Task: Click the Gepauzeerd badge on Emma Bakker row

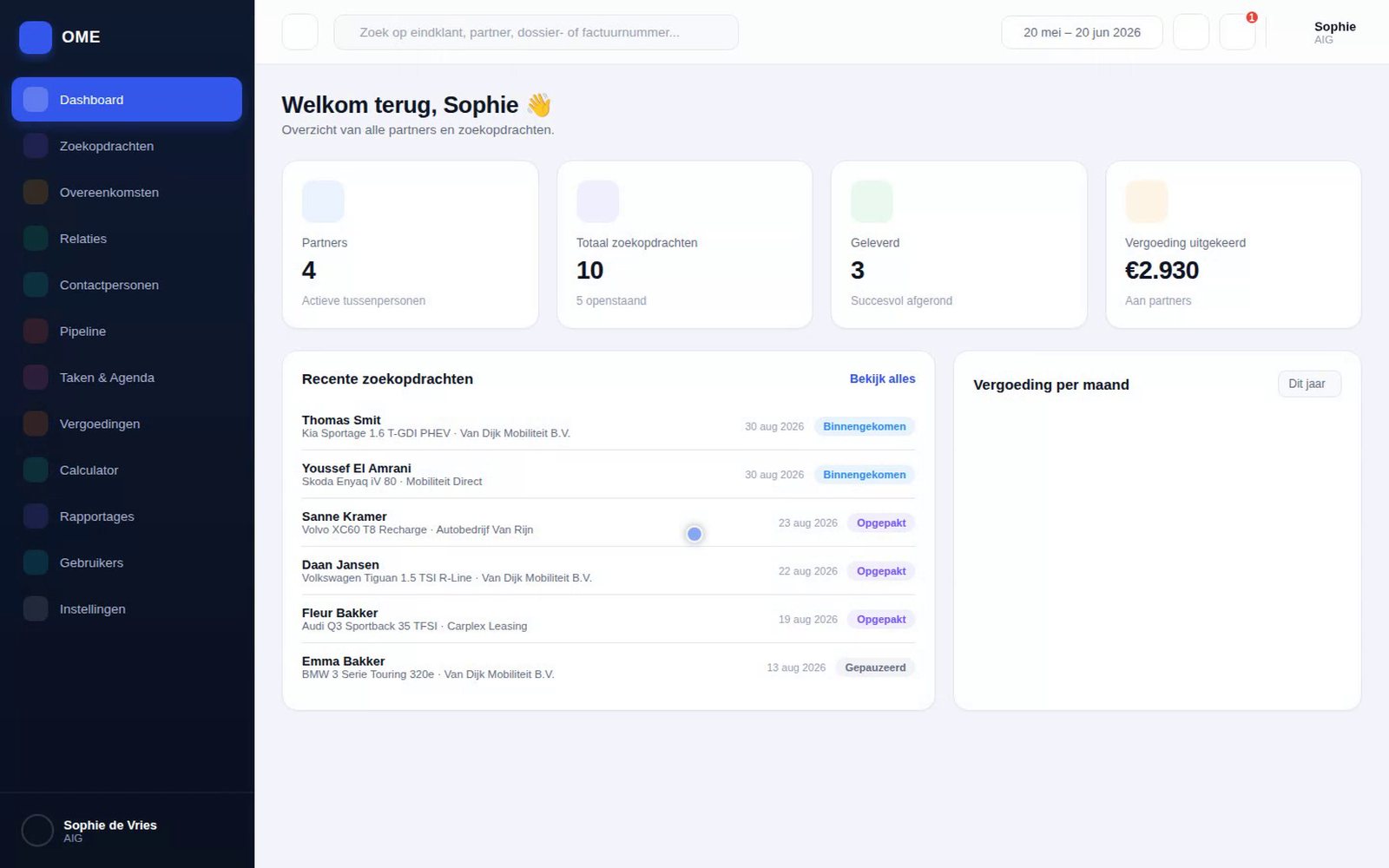Action: point(875,667)
